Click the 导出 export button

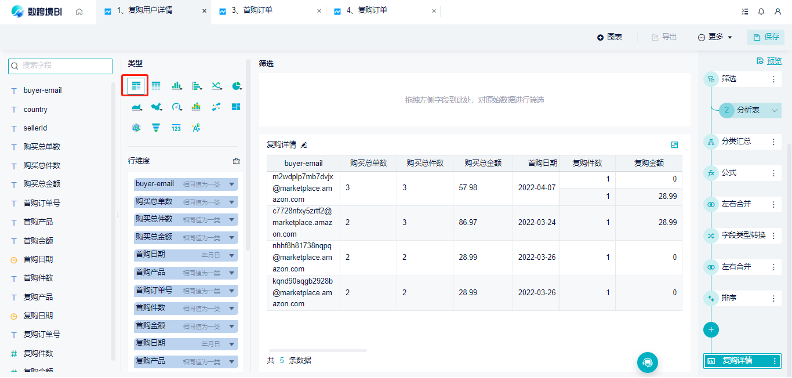pos(664,37)
